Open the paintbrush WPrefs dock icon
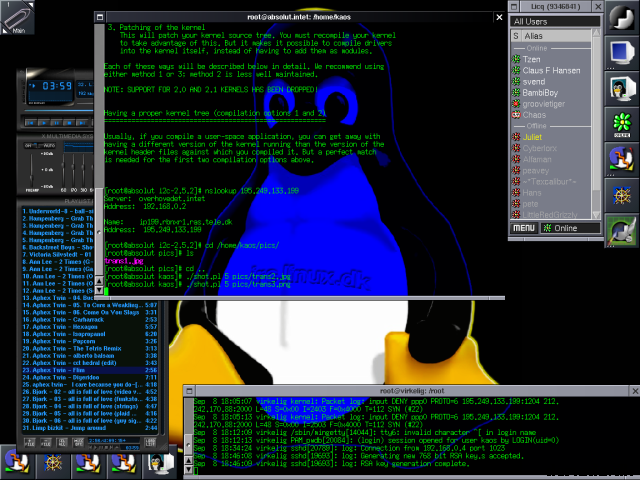Screen dimensions: 640x480 (622, 231)
